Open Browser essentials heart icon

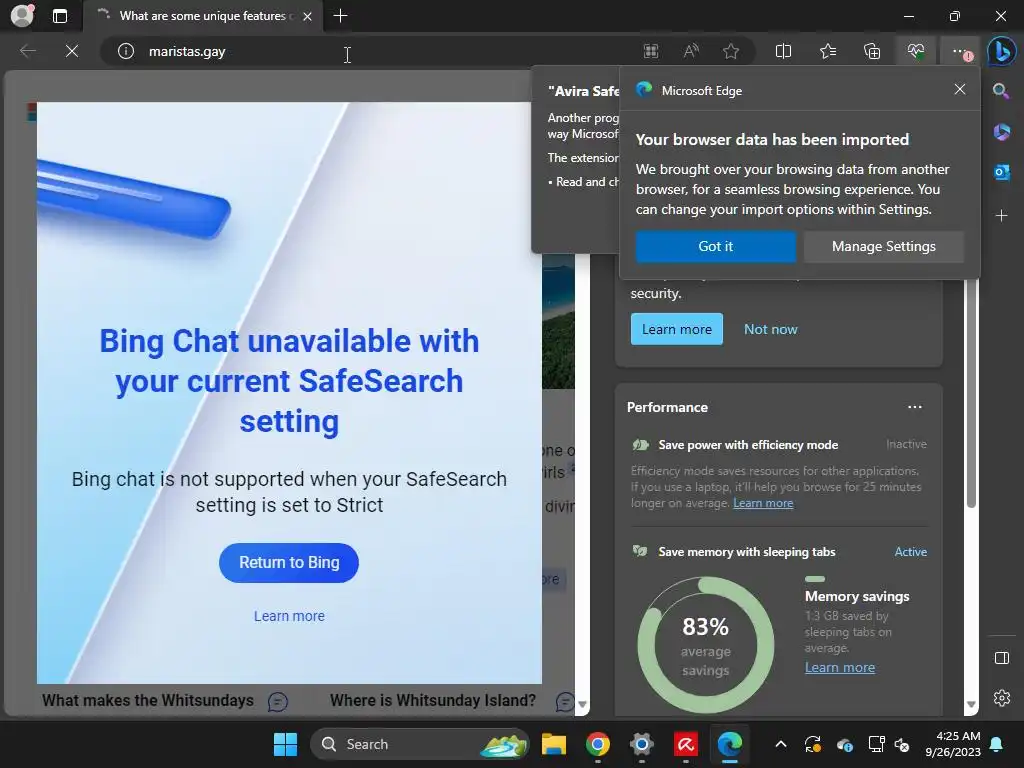916,51
